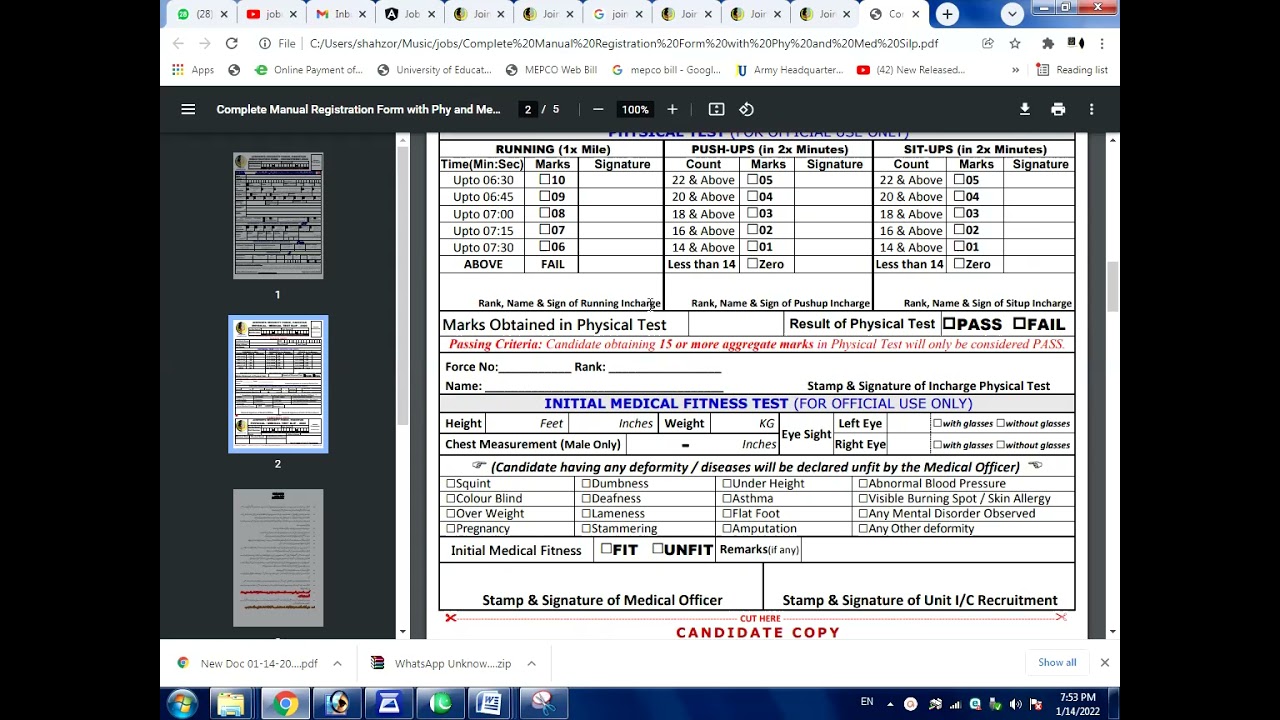Screen dimensions: 1280x720
Task: Select page 3 thumbnail
Action: click(x=278, y=558)
